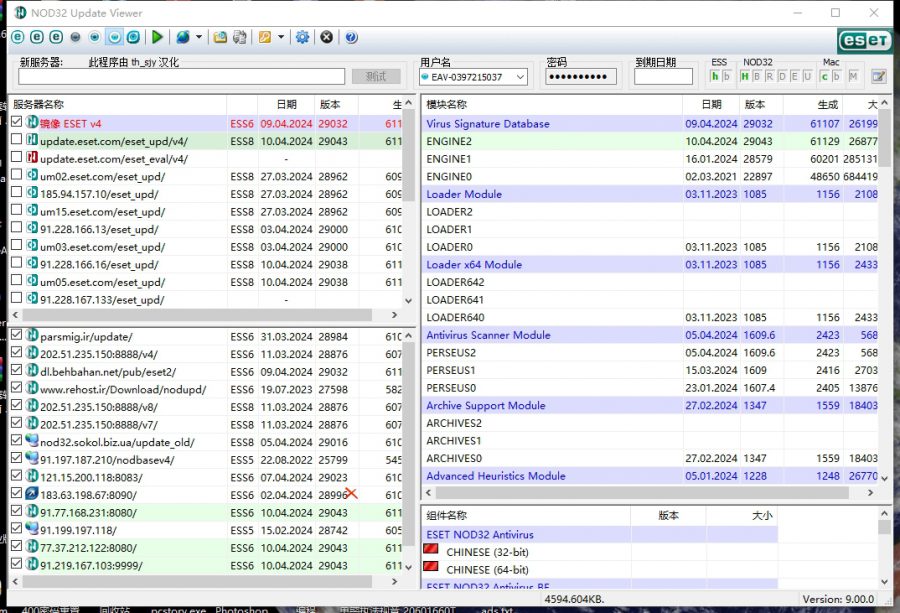This screenshot has width=900, height=613.
Task: Uncheck the parsmig.ir/update/ checkbox
Action: tap(16, 335)
